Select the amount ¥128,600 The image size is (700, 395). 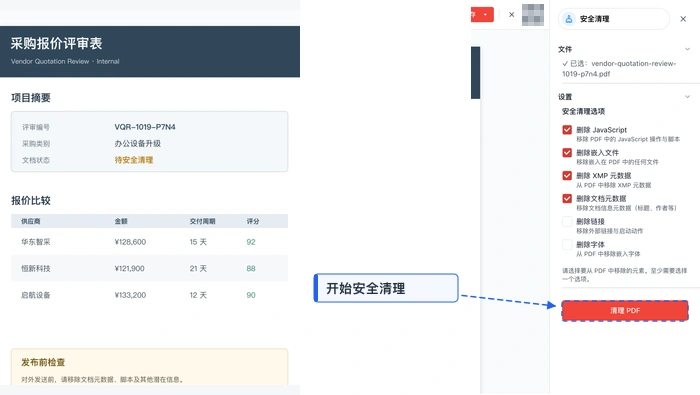(130, 242)
